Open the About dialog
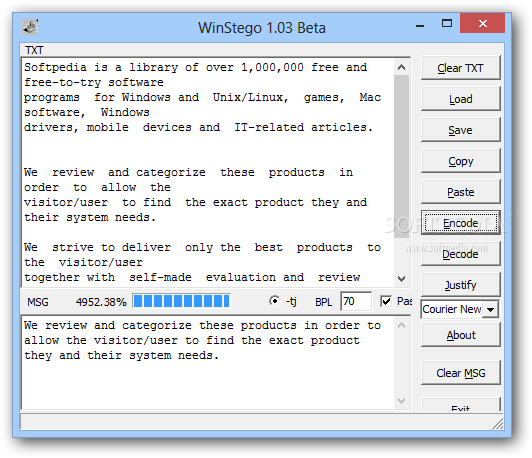This screenshot has width=532, height=458. [460, 335]
